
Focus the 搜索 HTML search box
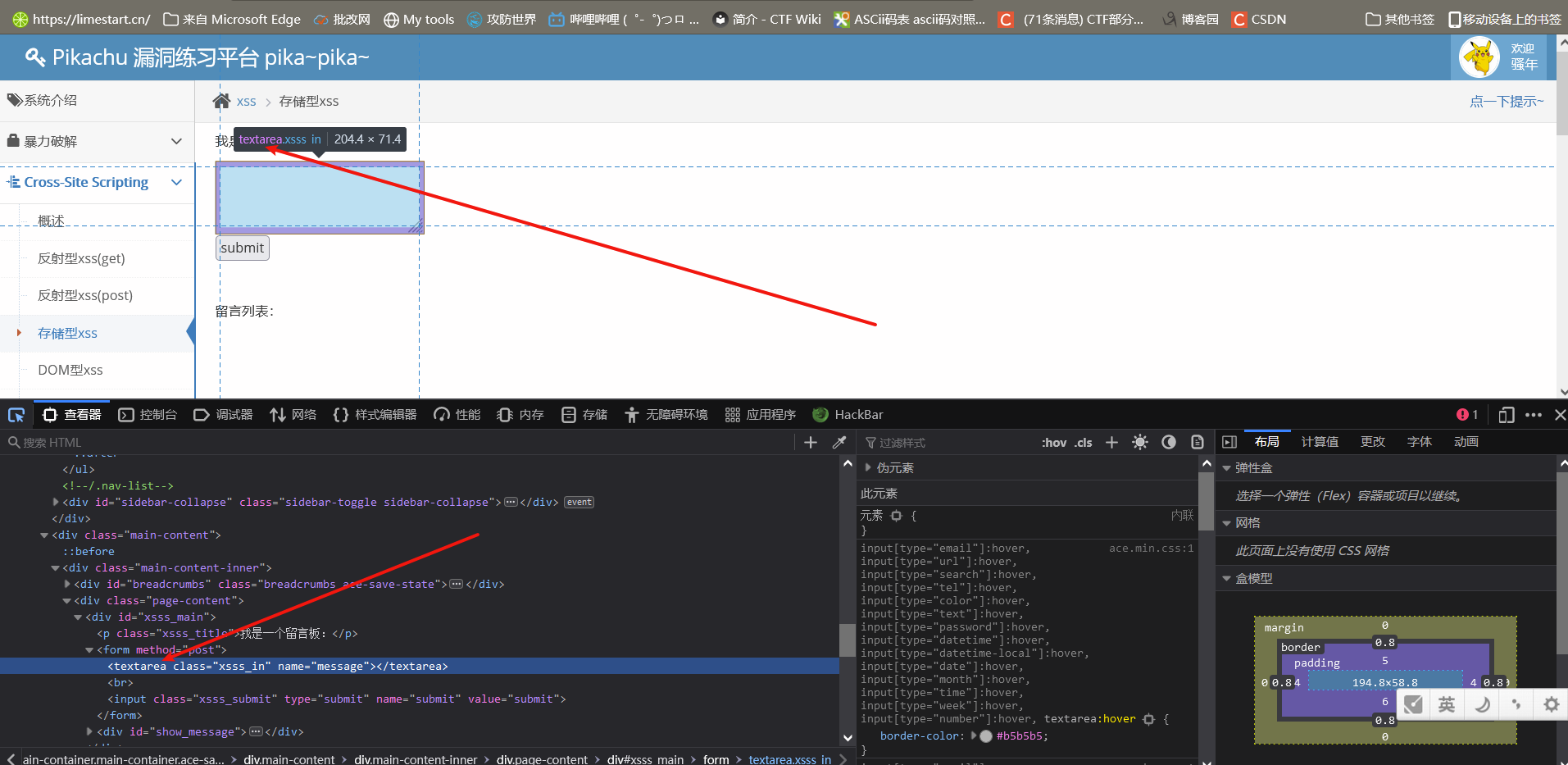tap(398, 443)
